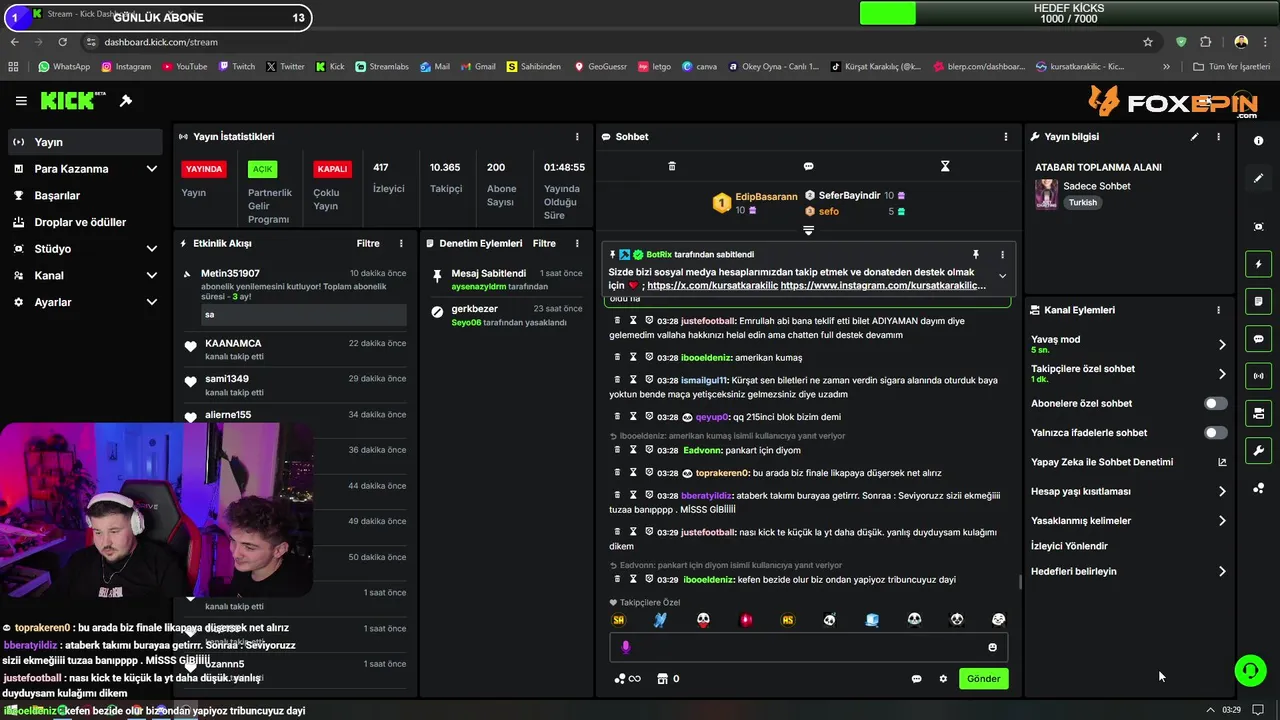Click the shop icon with 0 count
Screen dimensions: 1280x720
(x=668, y=679)
